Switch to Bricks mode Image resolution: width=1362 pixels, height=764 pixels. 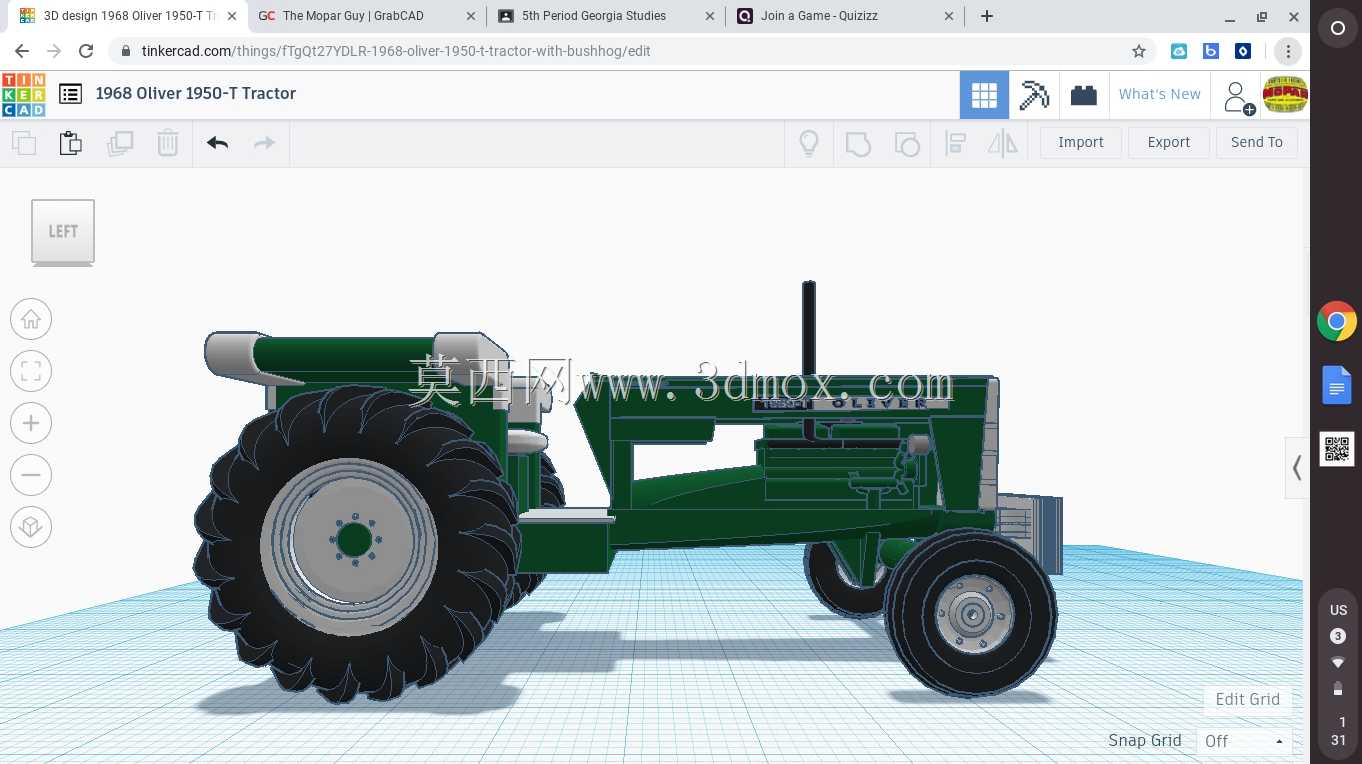[1083, 95]
